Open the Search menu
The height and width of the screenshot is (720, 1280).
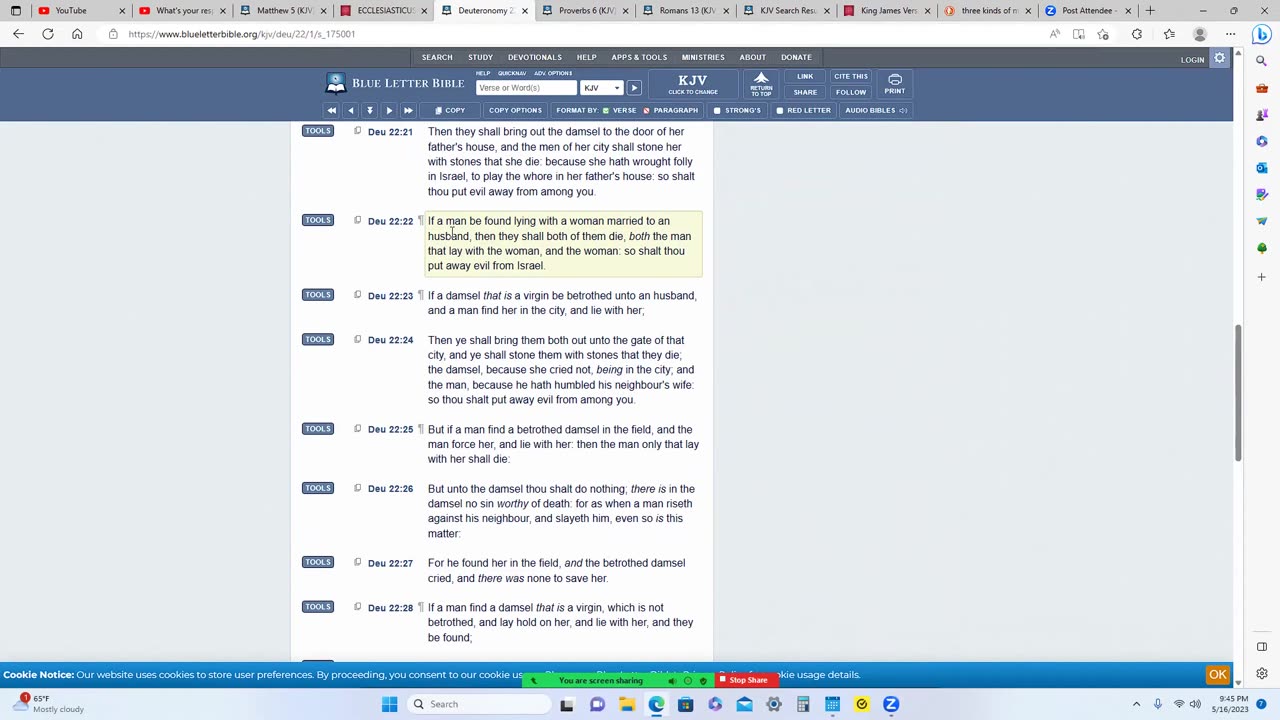click(x=437, y=57)
